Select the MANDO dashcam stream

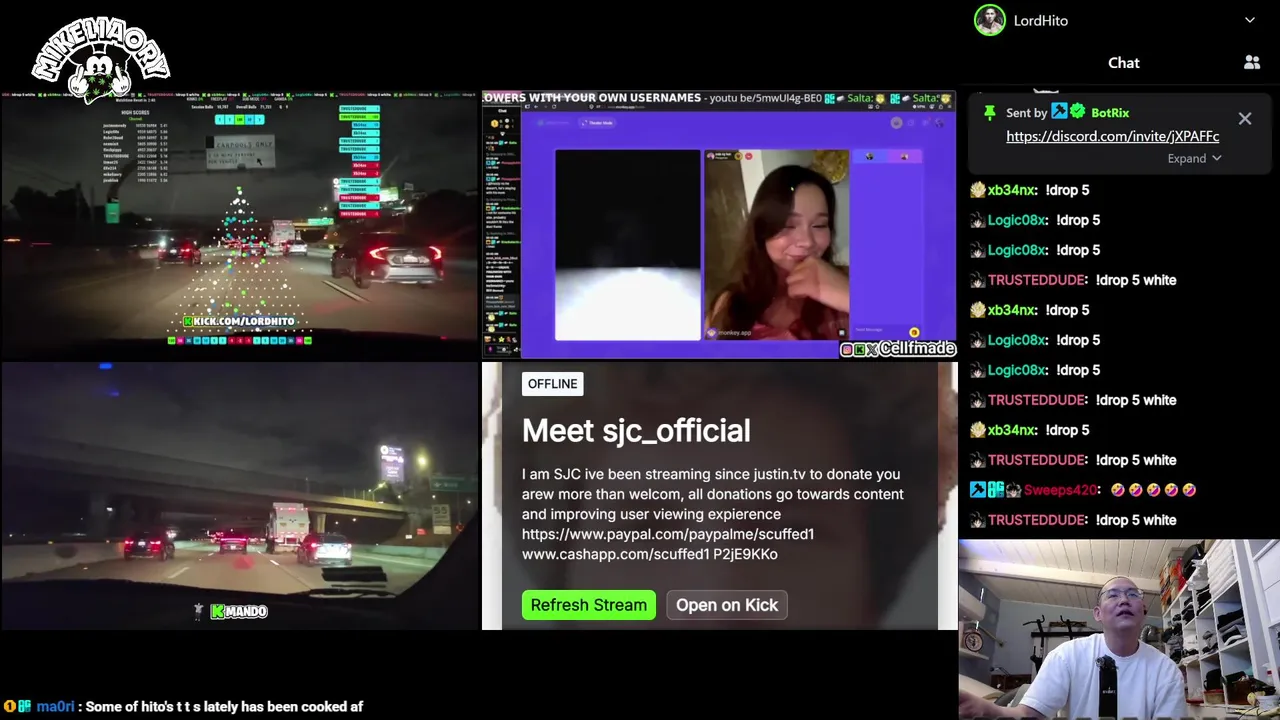click(240, 496)
